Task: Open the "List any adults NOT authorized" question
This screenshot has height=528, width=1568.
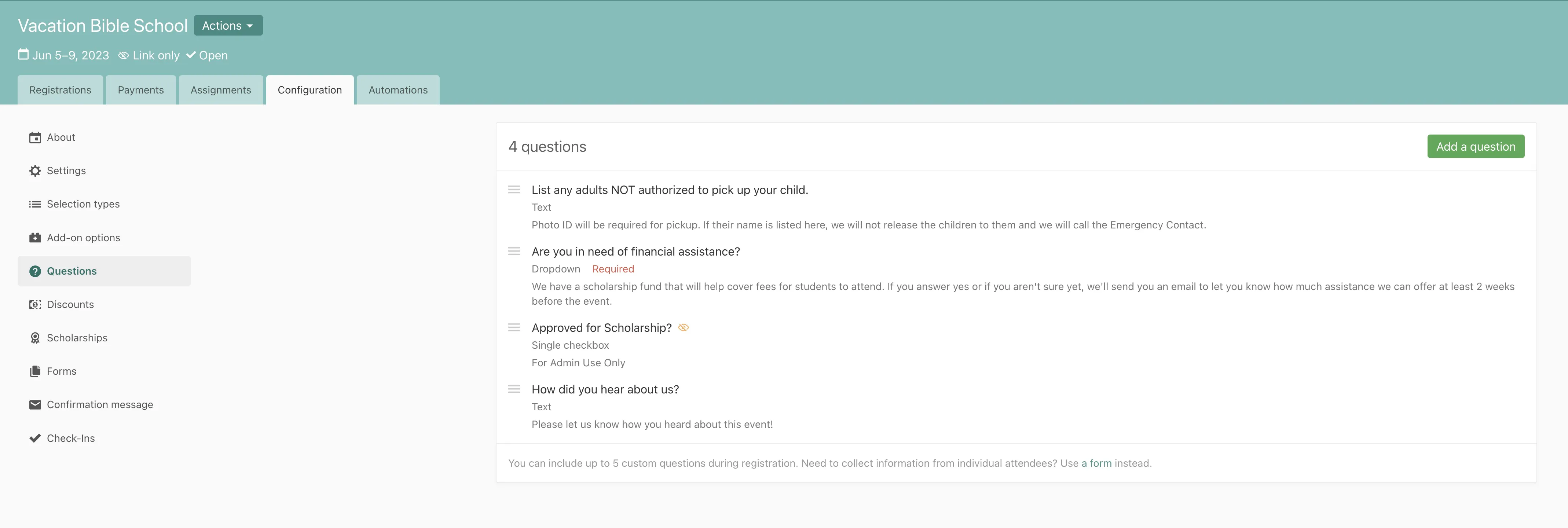Action: click(x=670, y=190)
